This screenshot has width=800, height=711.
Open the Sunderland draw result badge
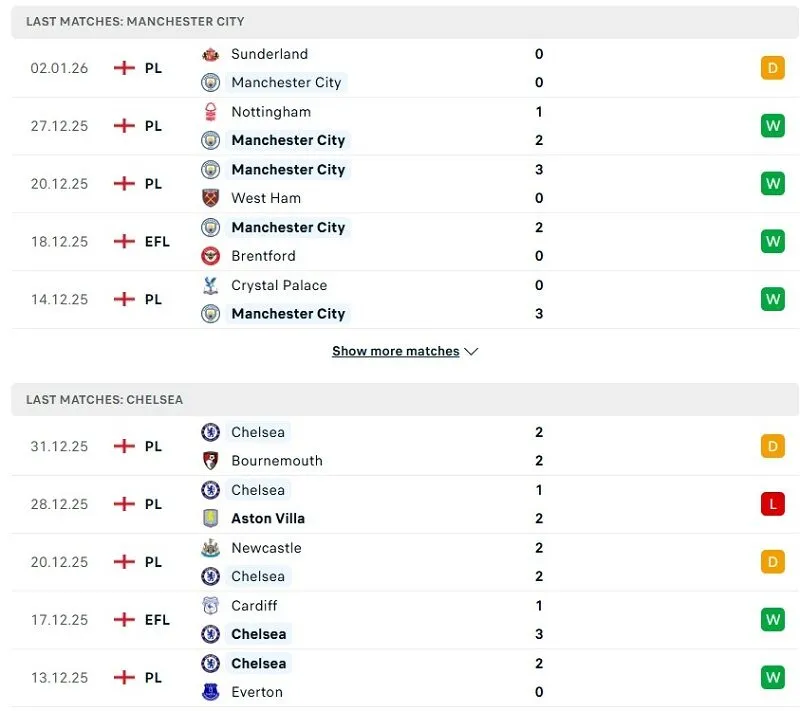pyautogui.click(x=772, y=68)
